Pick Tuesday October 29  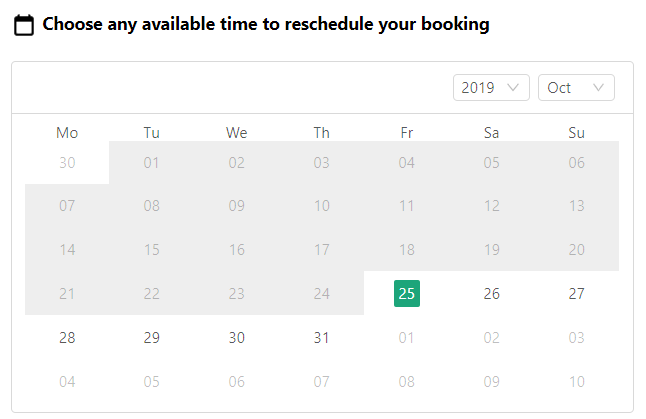[152, 338]
